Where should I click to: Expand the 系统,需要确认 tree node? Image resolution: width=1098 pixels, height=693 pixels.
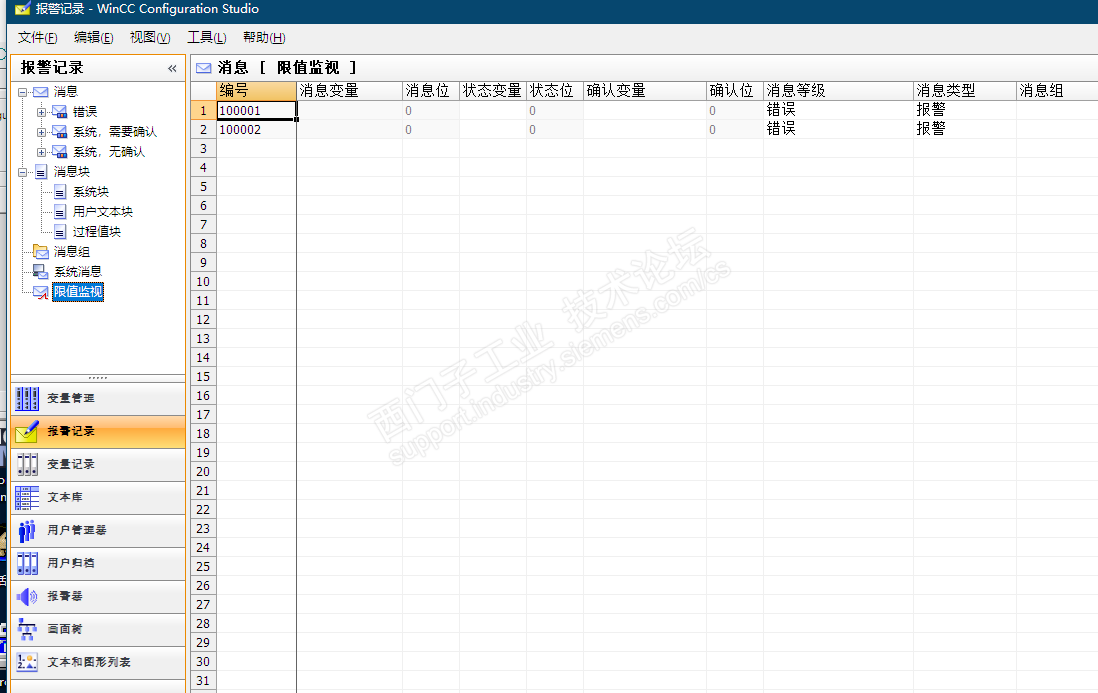[x=41, y=132]
